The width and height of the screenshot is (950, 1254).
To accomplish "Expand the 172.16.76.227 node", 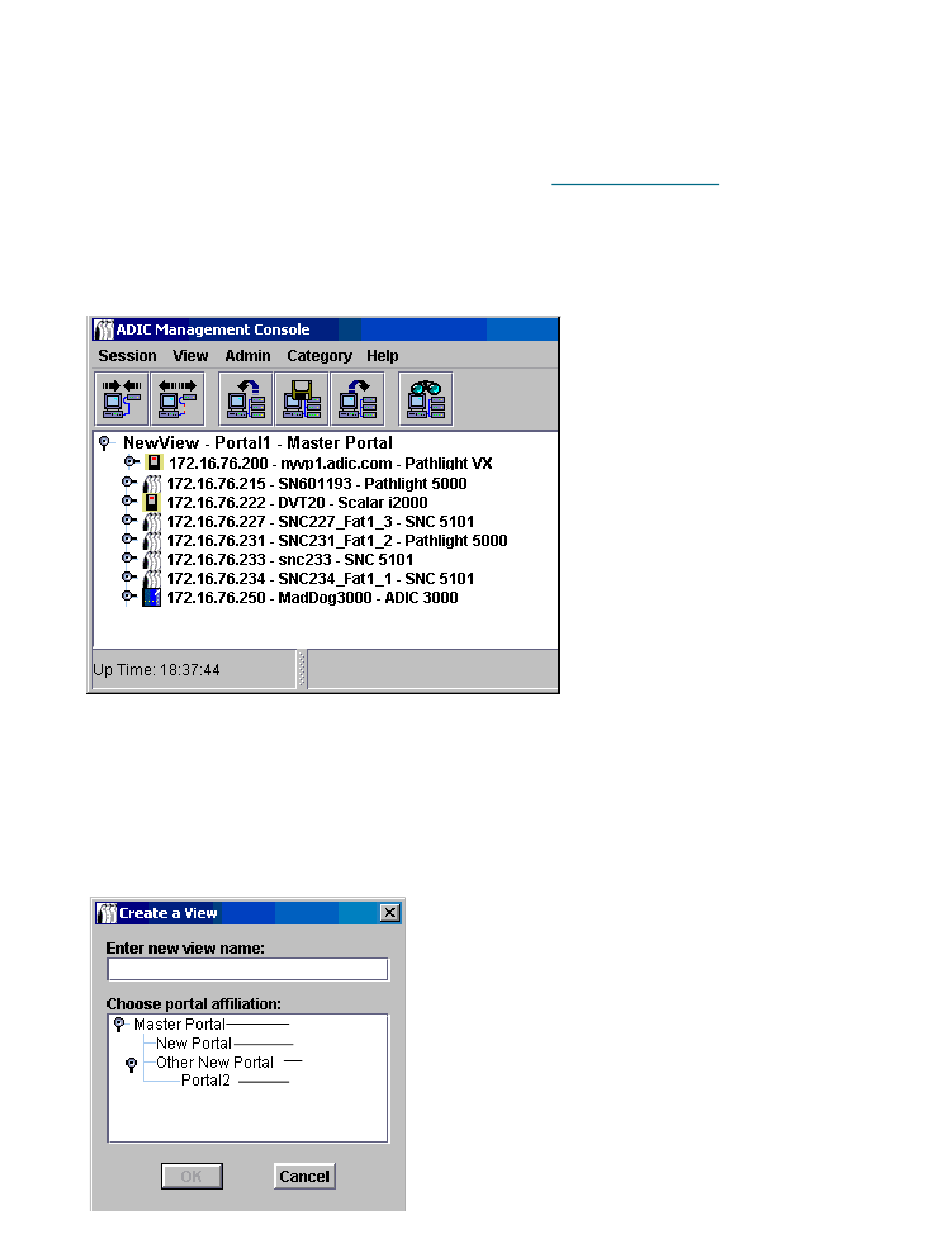I will 128,520.
